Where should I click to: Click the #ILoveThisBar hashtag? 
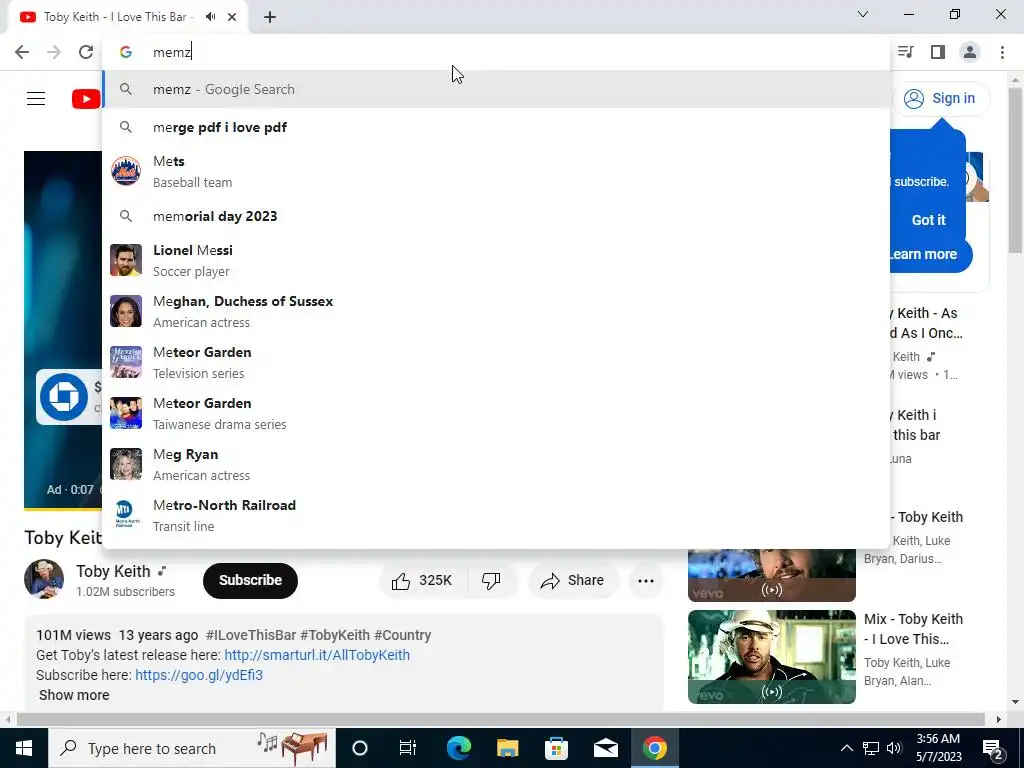[251, 635]
